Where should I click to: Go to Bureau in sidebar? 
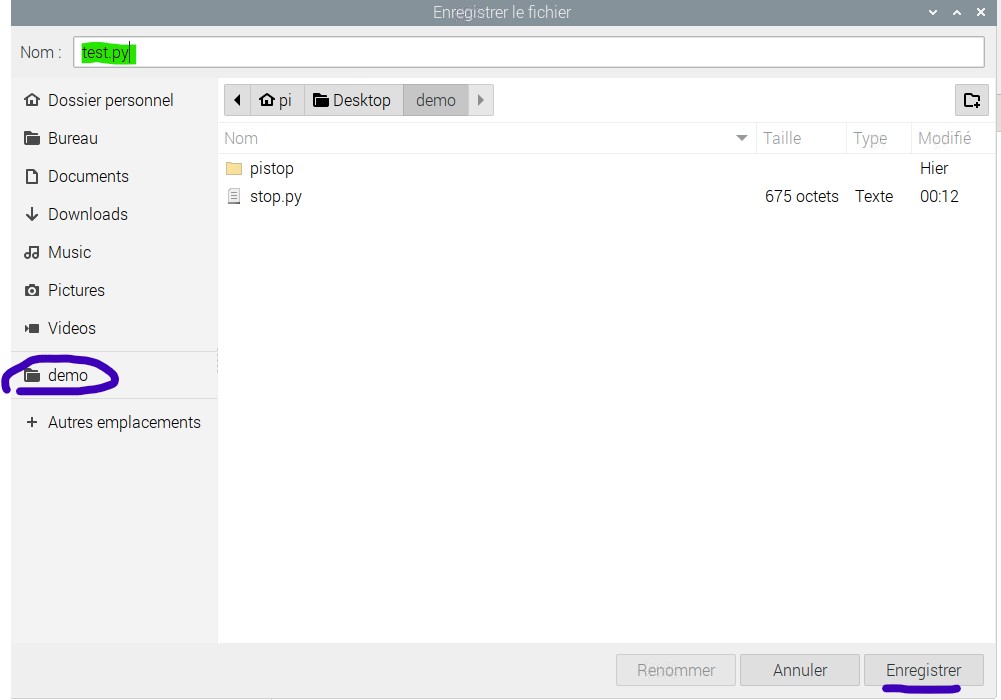(72, 138)
